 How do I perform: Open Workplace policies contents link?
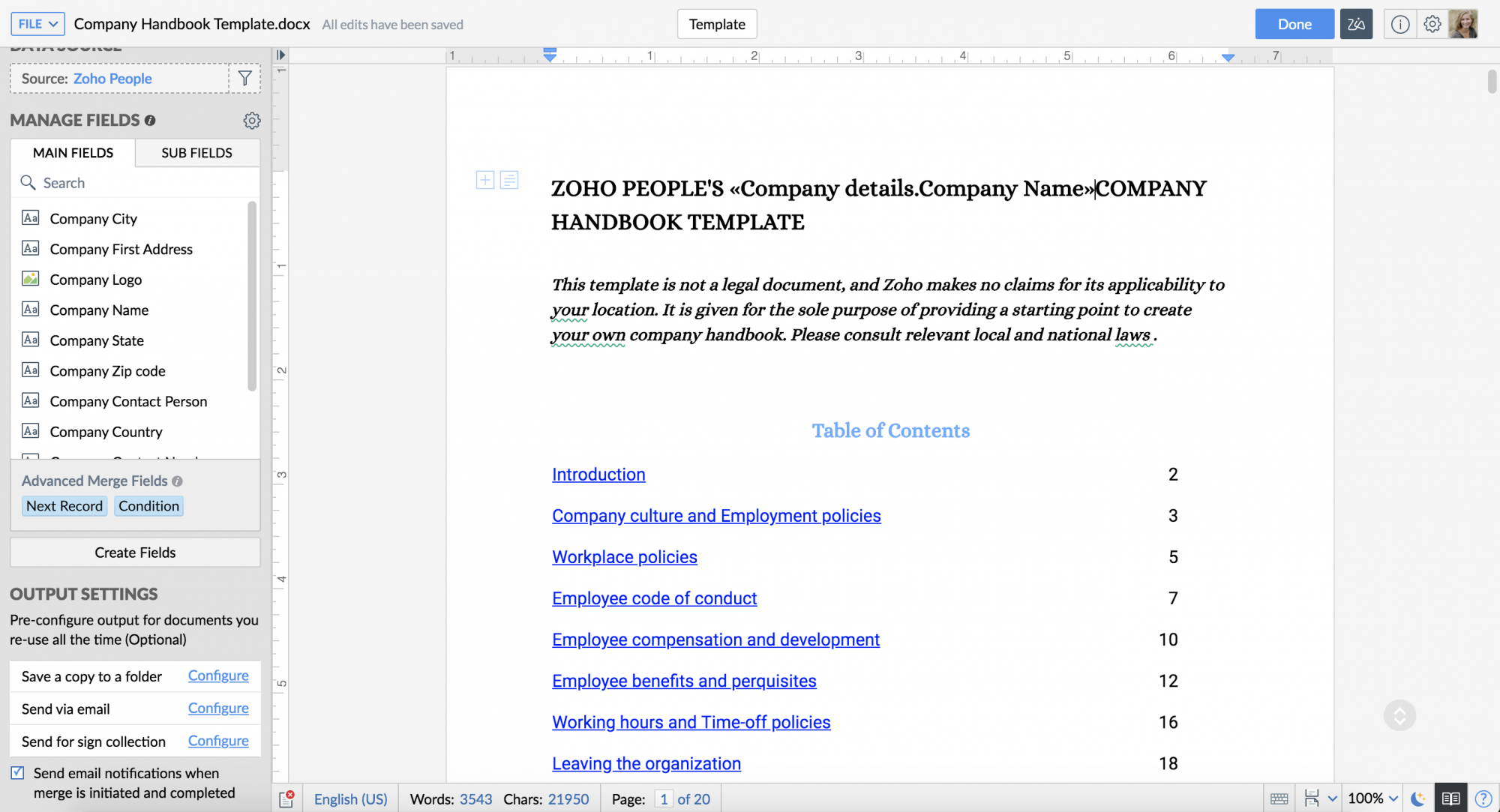click(625, 557)
